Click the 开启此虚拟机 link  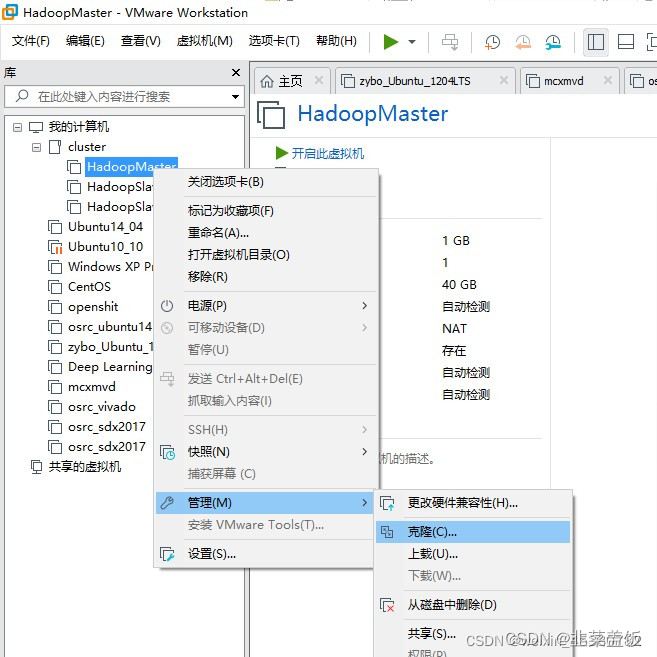[x=328, y=154]
